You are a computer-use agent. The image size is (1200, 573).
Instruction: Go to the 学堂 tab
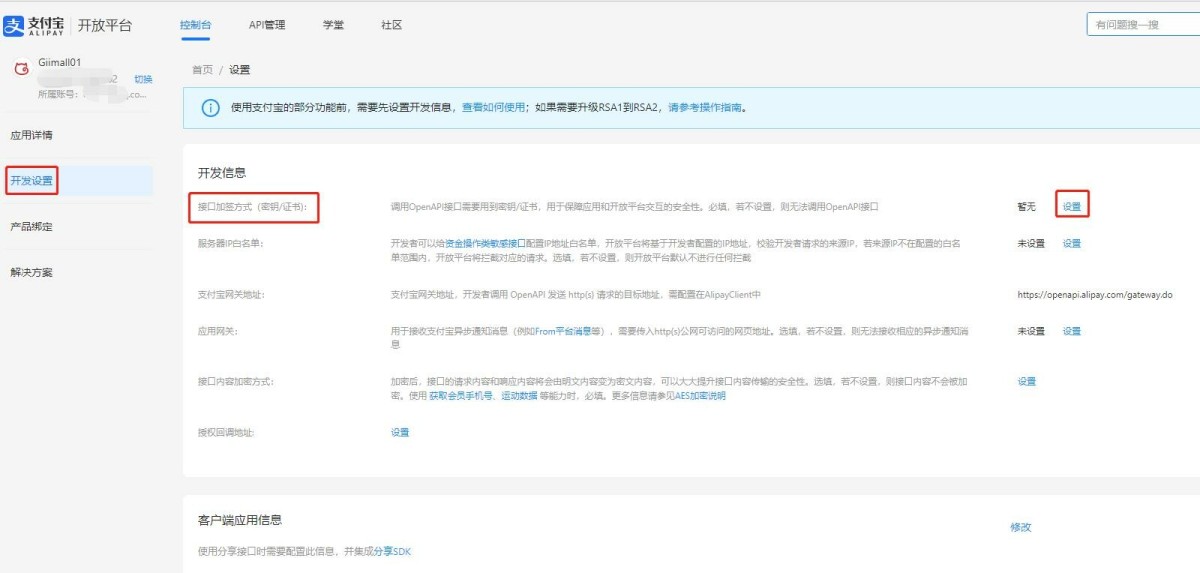pyautogui.click(x=333, y=25)
